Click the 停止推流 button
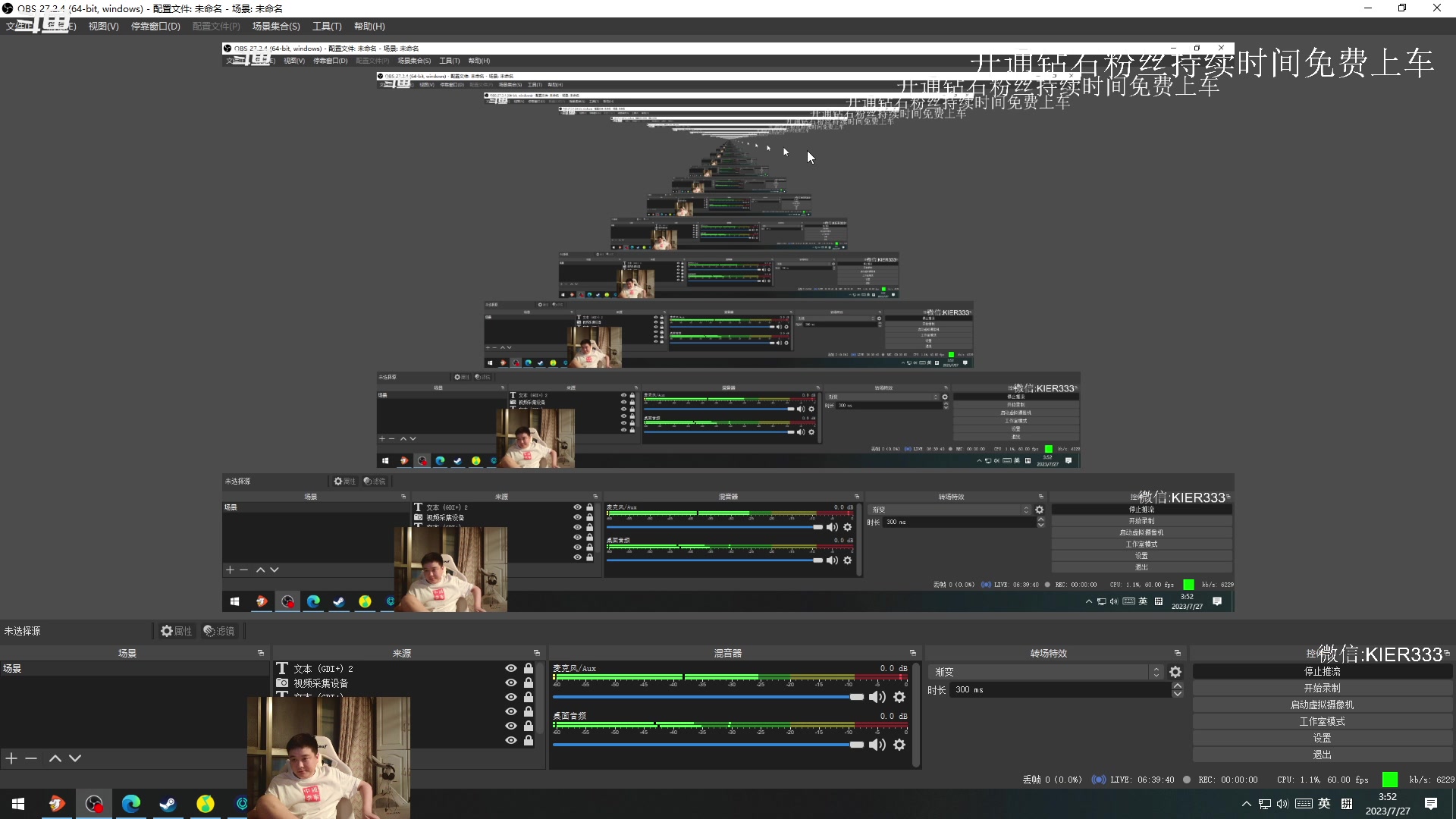Viewport: 1456px width, 819px height. (1322, 672)
